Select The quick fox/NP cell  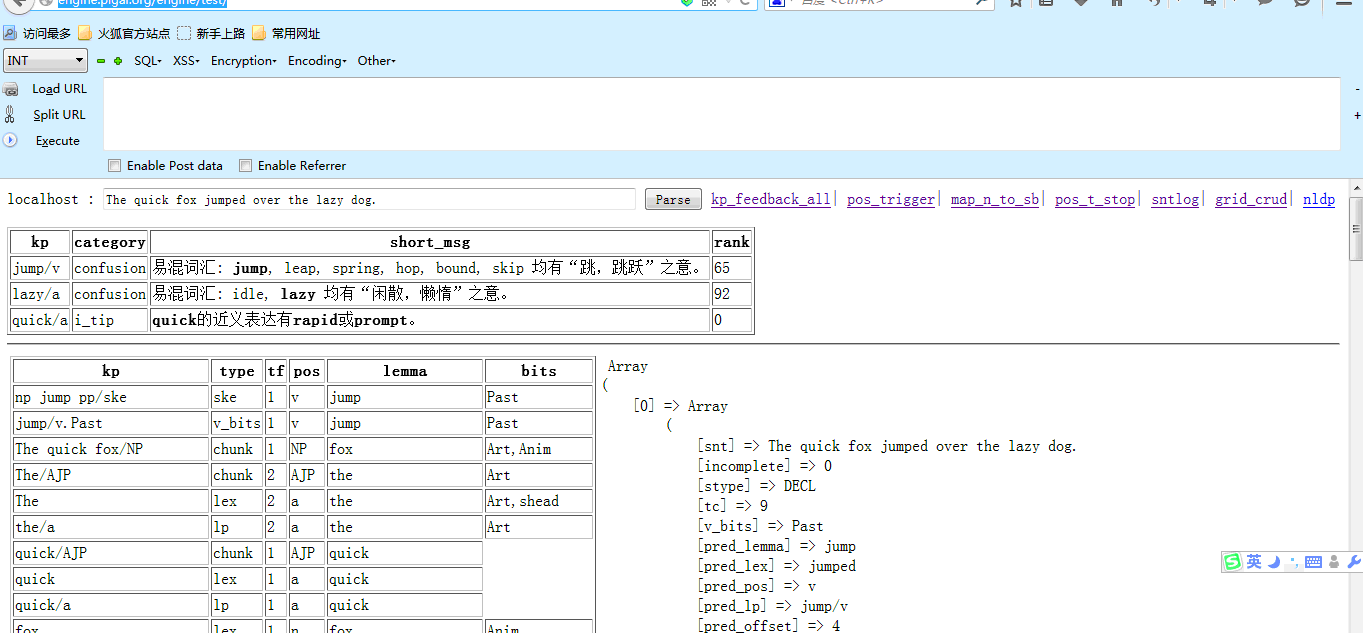[111, 449]
